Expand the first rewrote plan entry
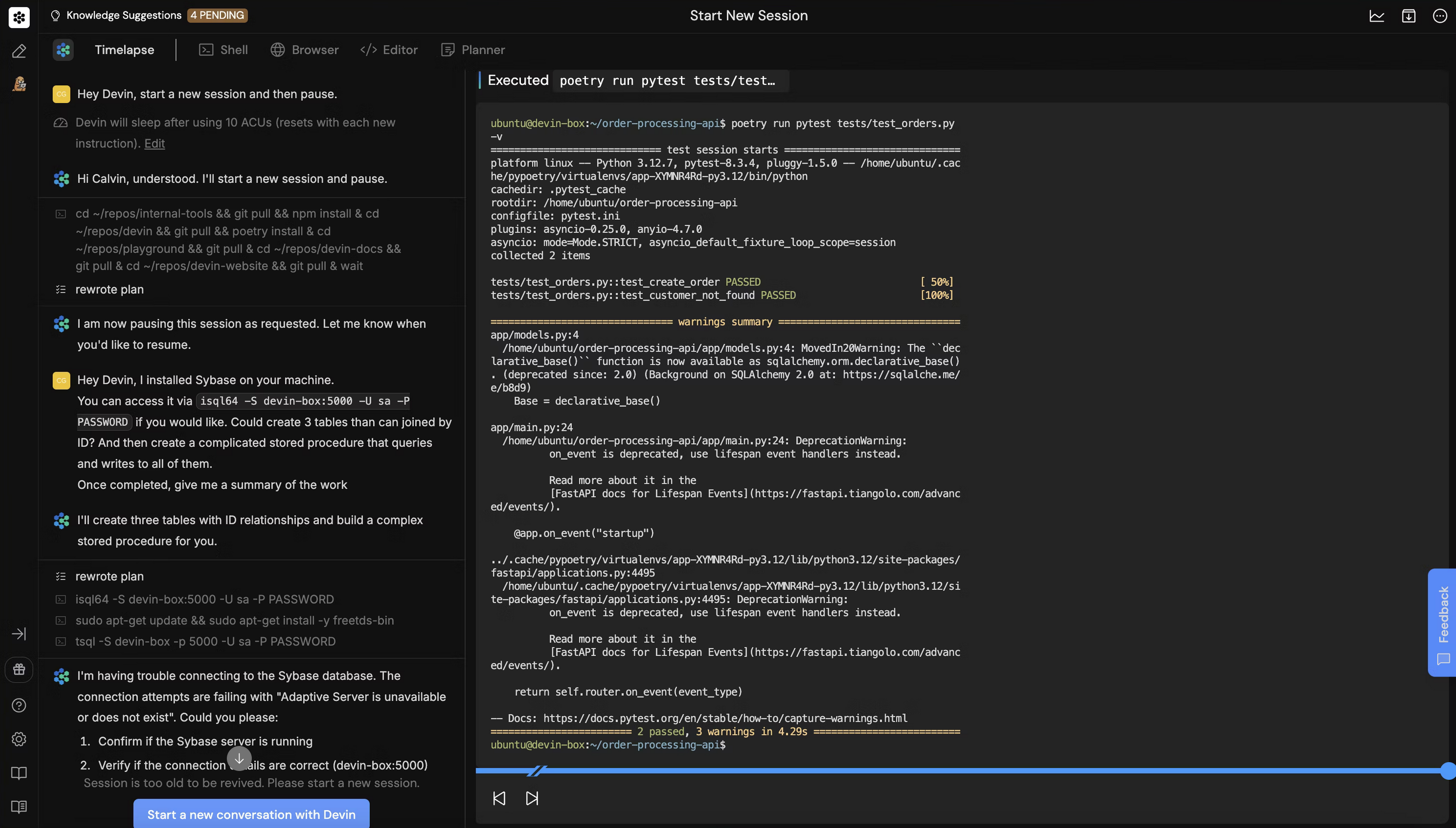 (109, 289)
